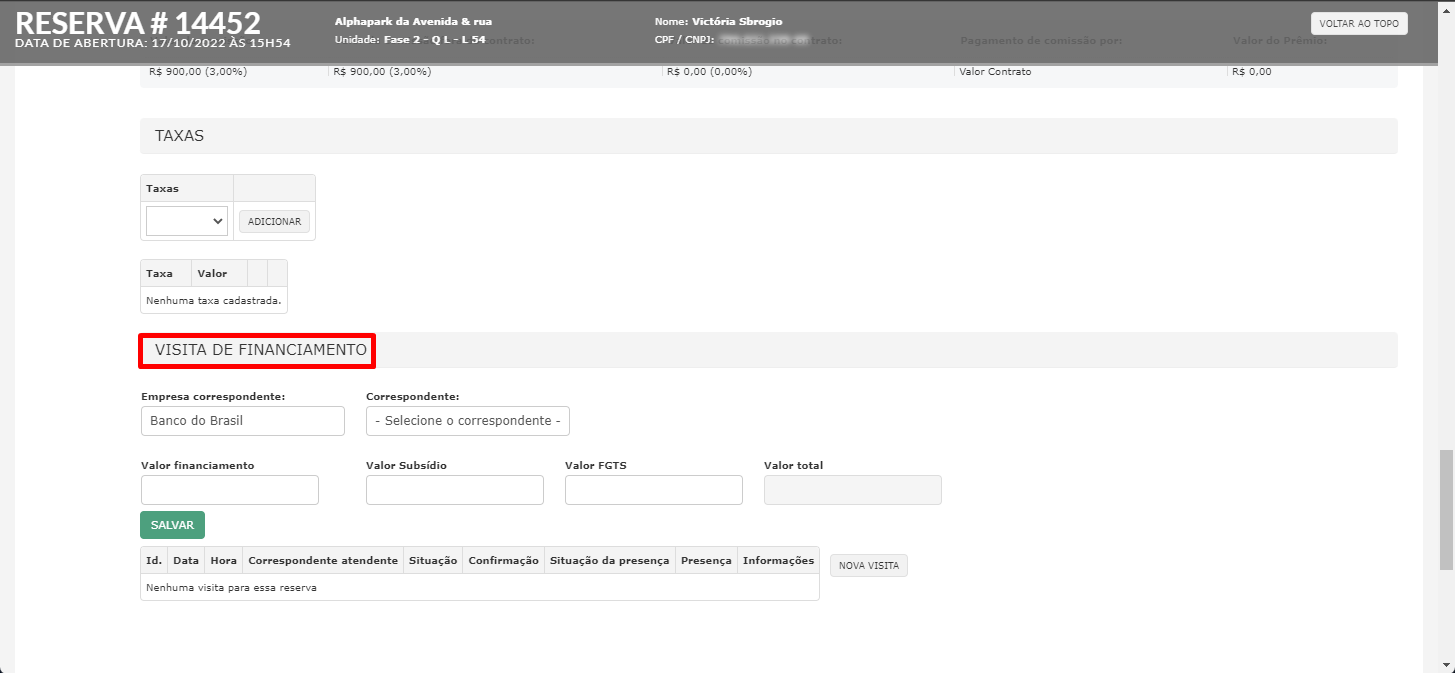Click the Presença column header
The height and width of the screenshot is (673, 1455).
(x=706, y=561)
